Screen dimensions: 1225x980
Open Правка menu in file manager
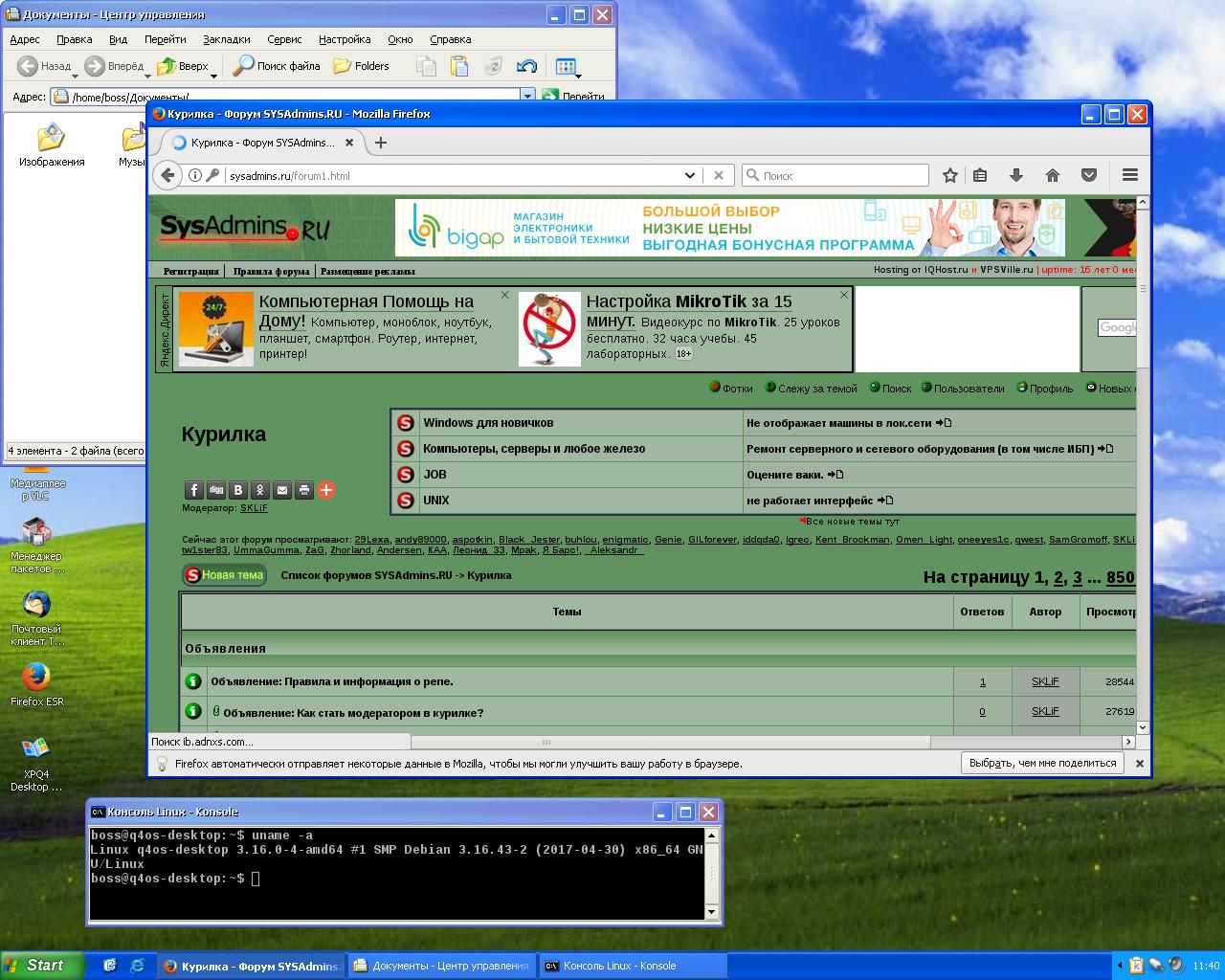(74, 39)
